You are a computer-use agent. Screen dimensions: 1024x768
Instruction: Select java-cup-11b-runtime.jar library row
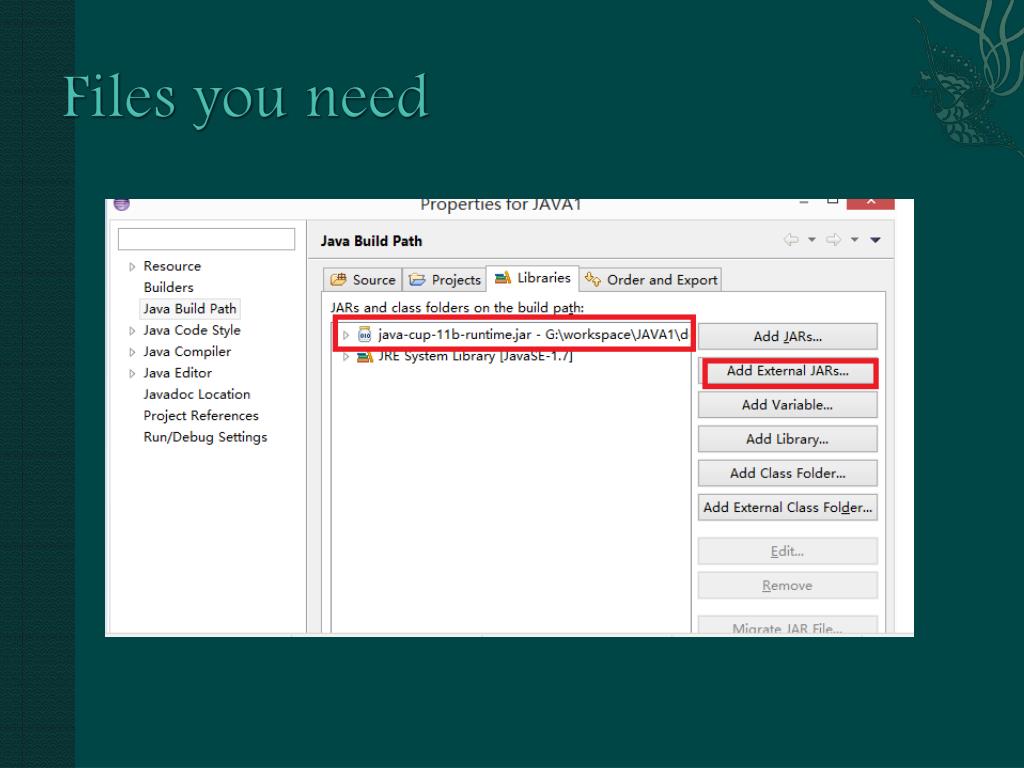(x=513, y=335)
